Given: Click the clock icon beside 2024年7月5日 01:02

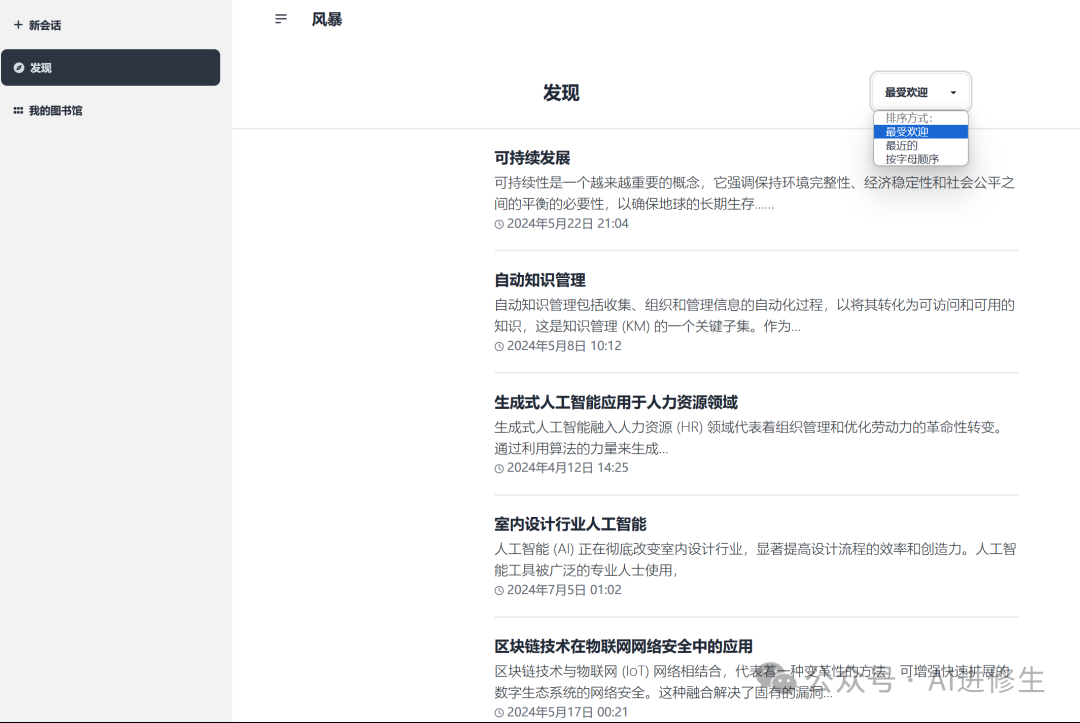Looking at the screenshot, I should (x=499, y=590).
